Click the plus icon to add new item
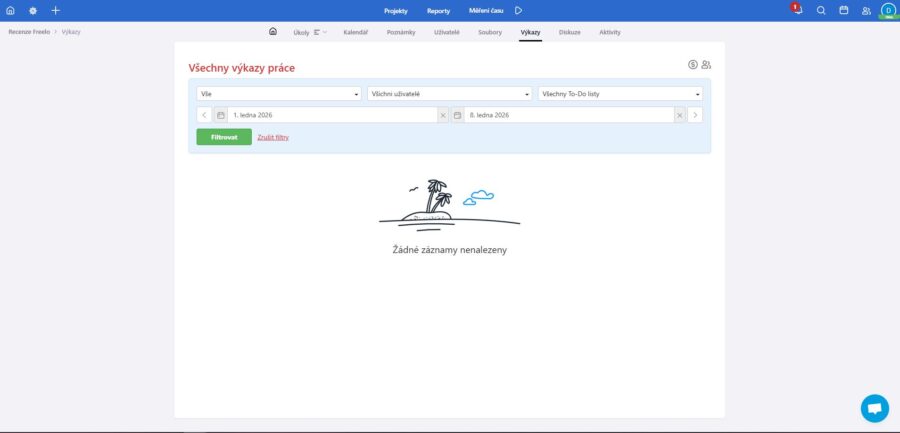Screen dimensions: 900x433 56,10
